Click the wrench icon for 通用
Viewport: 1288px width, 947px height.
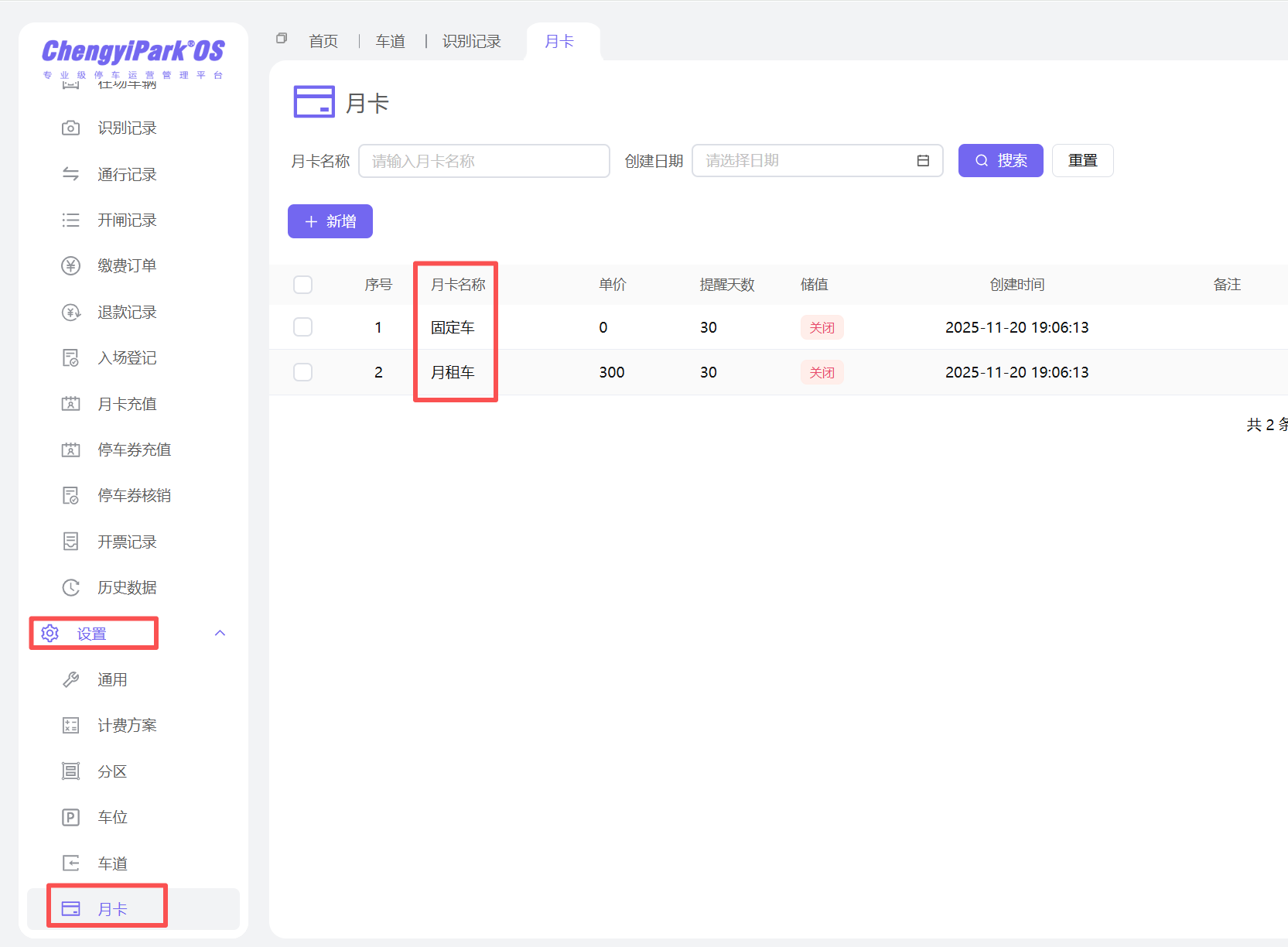pos(70,680)
